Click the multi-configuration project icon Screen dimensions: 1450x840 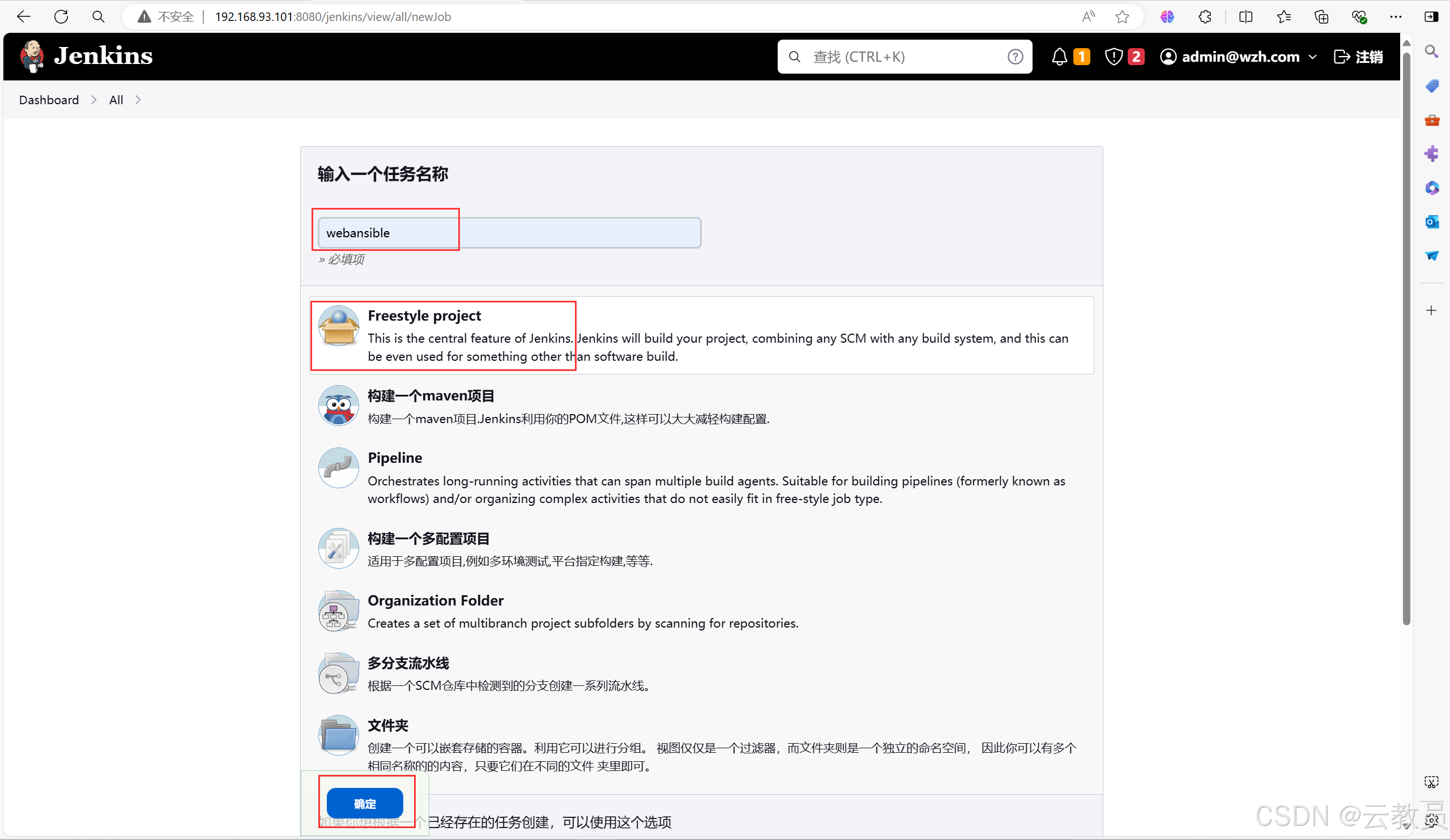point(338,548)
